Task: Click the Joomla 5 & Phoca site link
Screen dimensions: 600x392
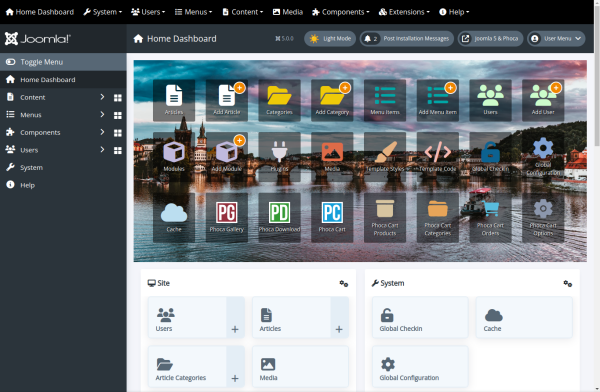Action: click(491, 39)
